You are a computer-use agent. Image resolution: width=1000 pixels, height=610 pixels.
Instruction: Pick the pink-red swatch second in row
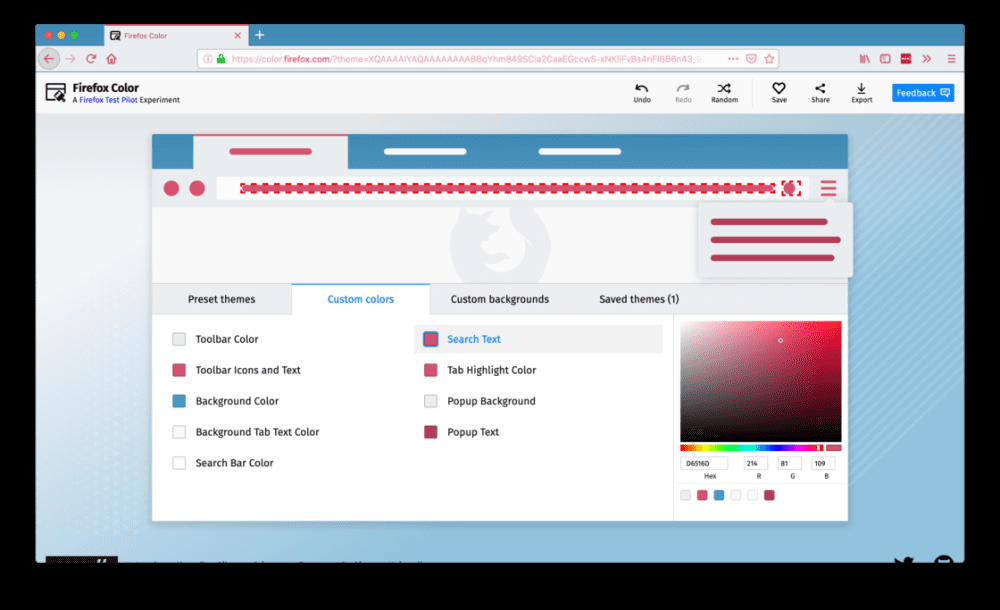[x=702, y=495]
